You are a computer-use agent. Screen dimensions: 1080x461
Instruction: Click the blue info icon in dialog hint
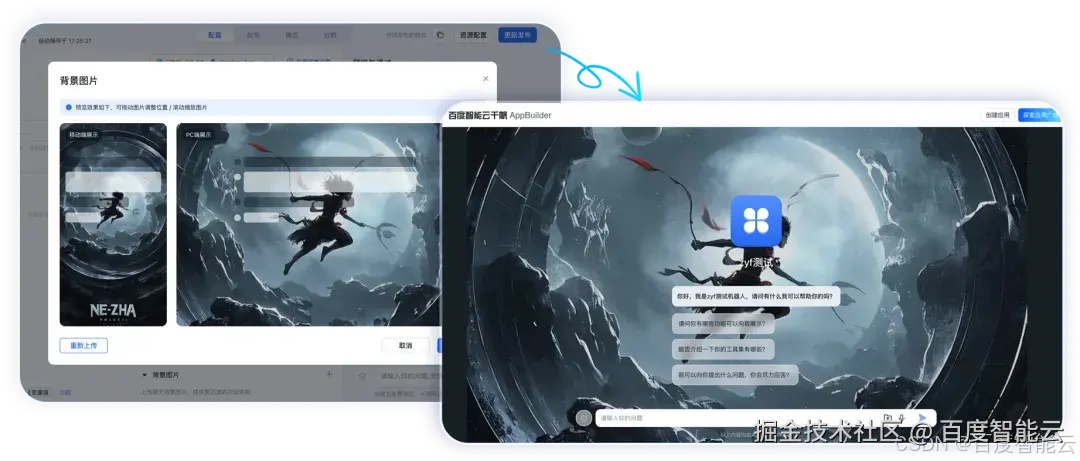click(x=68, y=107)
